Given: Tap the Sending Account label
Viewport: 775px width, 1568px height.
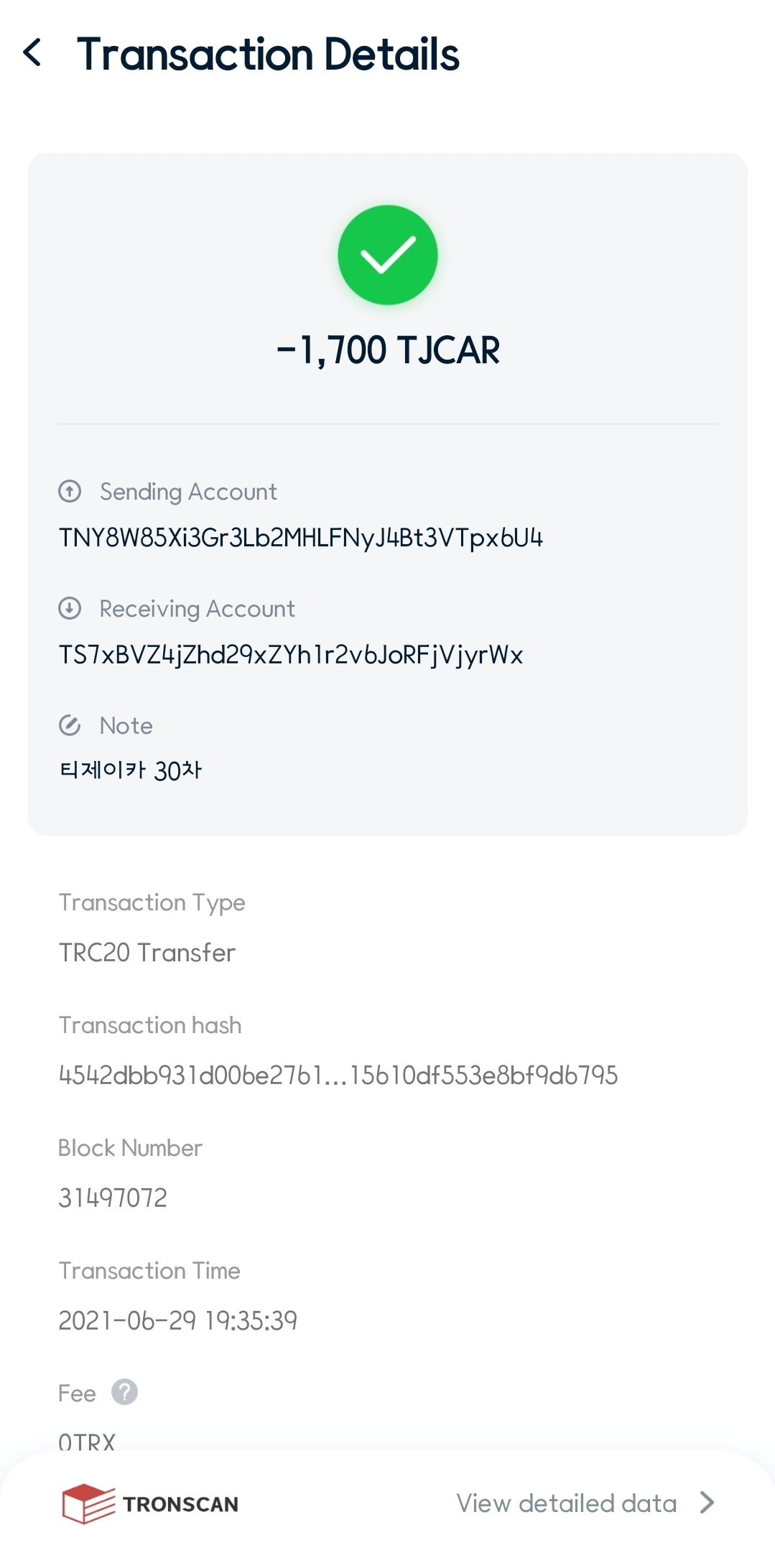Looking at the screenshot, I should coord(188,492).
